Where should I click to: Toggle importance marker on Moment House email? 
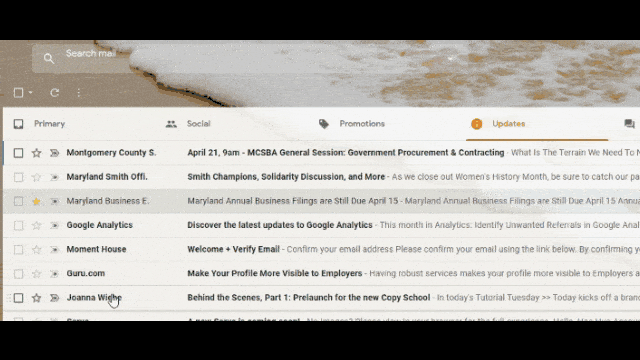click(54, 249)
